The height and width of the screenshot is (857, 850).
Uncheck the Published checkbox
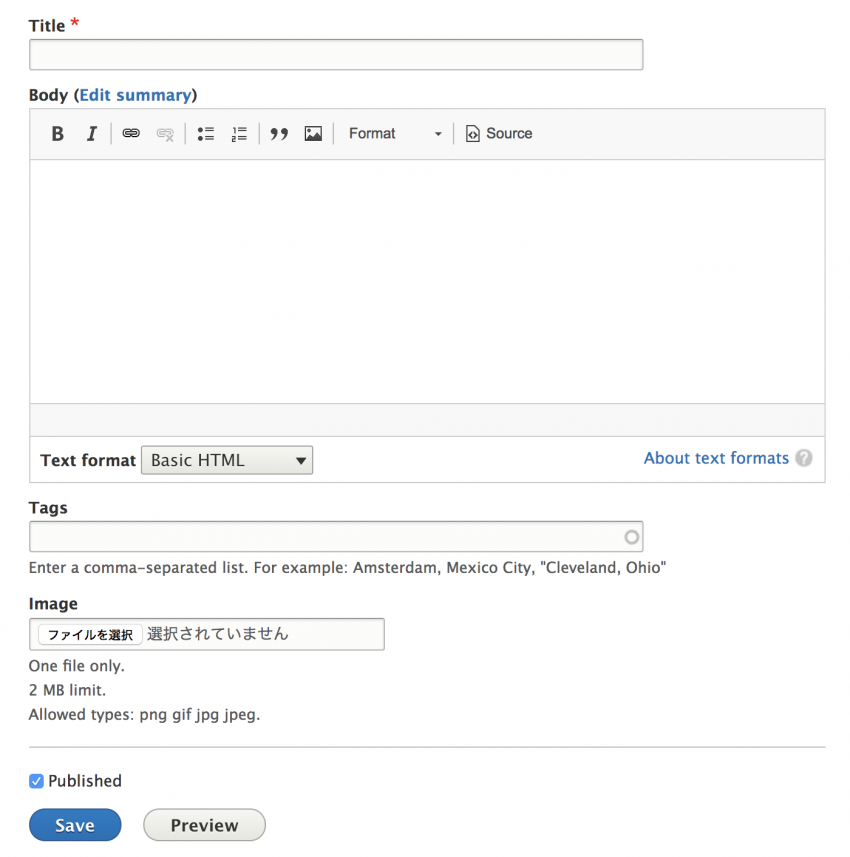[37, 781]
